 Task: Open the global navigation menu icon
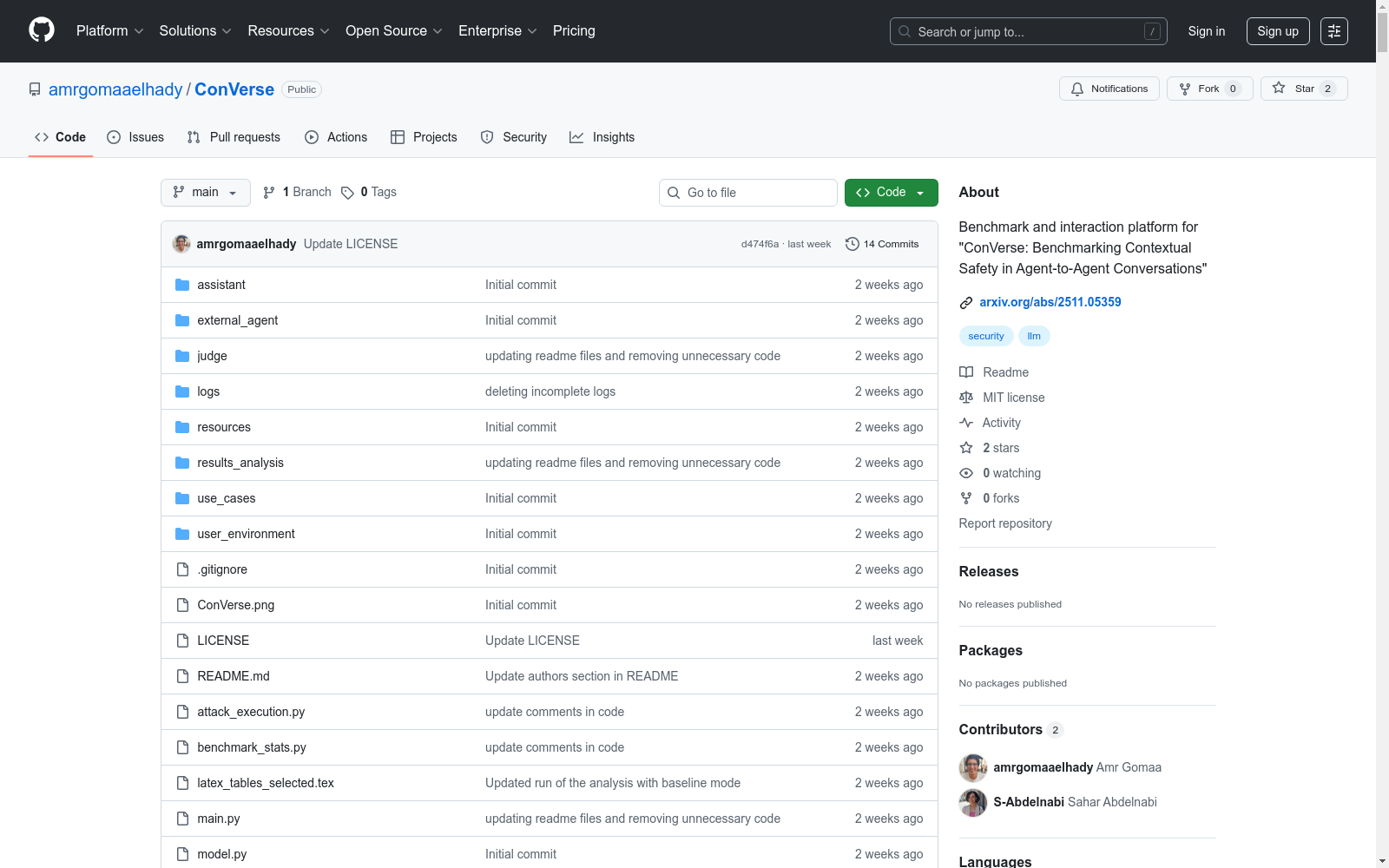(x=1334, y=31)
